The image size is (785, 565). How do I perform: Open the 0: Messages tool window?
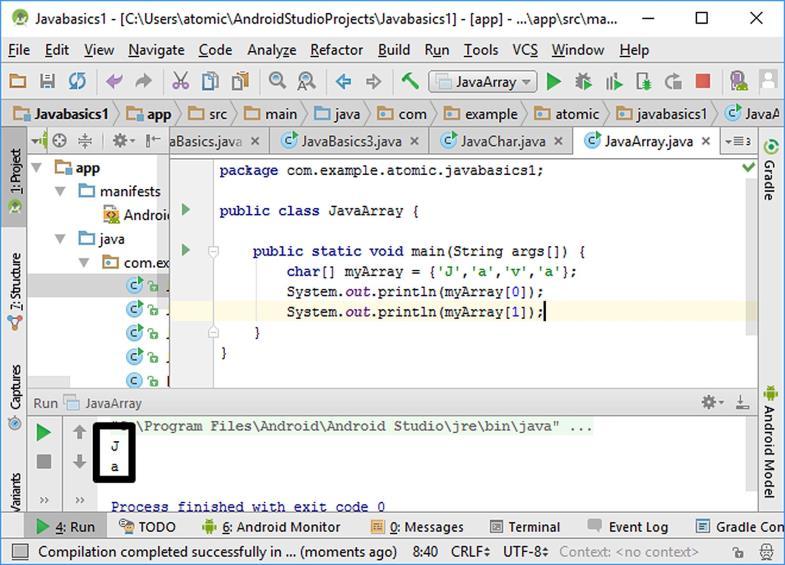[x=417, y=527]
